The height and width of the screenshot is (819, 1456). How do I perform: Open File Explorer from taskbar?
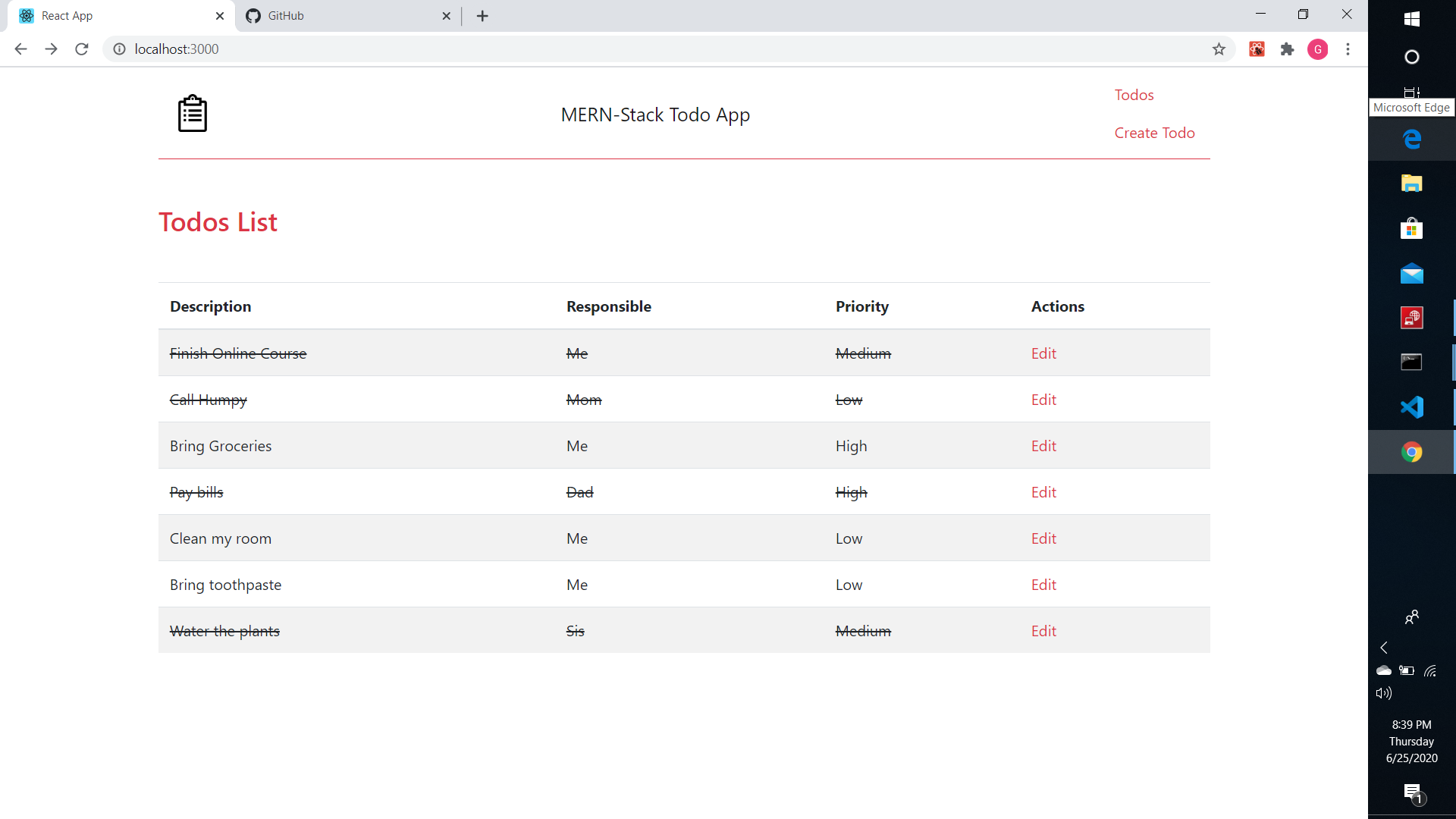[1411, 184]
